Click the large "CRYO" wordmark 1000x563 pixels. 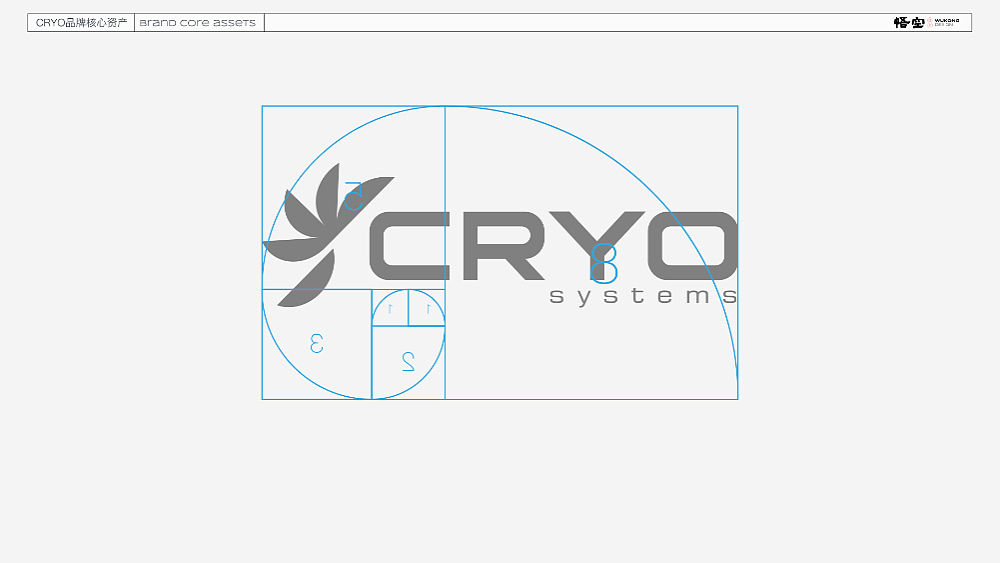pos(554,245)
